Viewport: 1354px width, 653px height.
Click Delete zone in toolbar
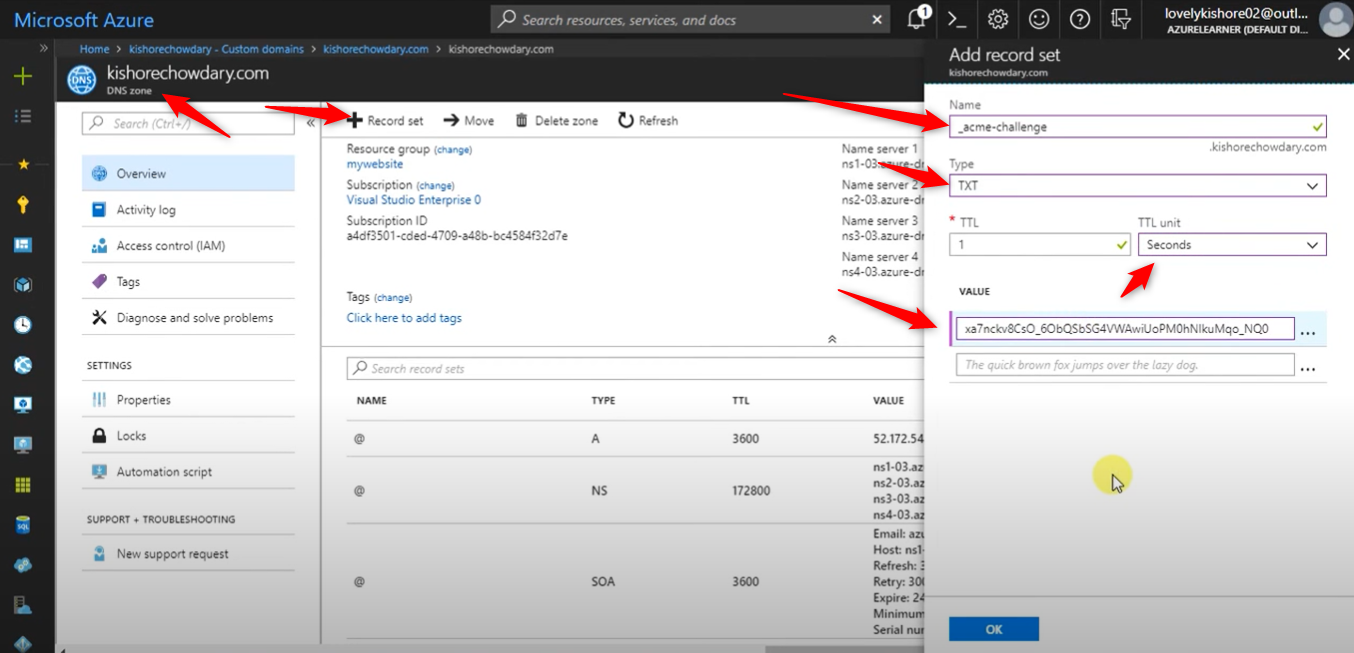click(556, 120)
